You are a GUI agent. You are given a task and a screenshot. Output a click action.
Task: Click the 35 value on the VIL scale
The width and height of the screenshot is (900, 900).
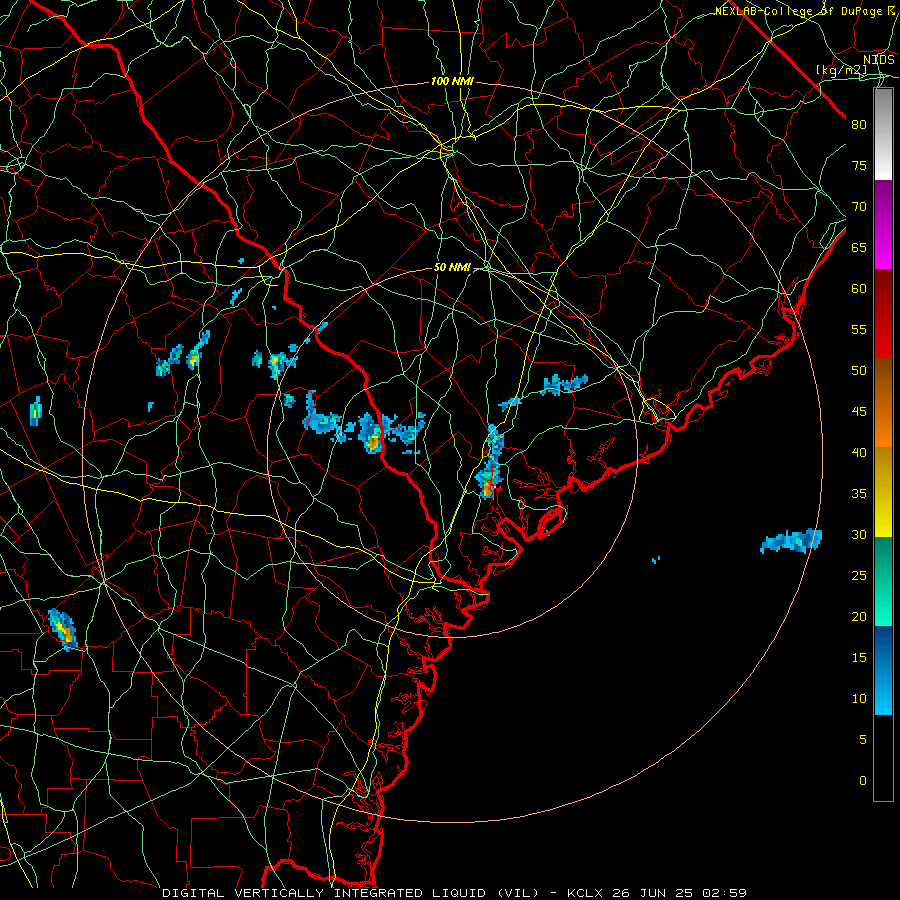tap(859, 494)
